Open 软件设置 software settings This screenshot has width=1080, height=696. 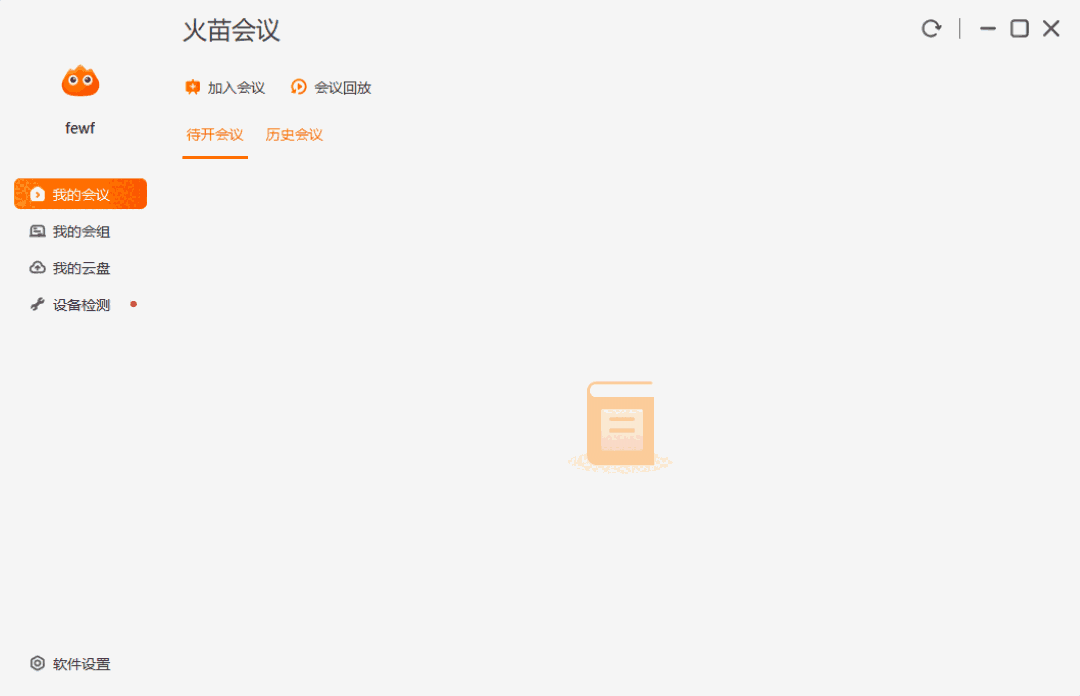(68, 664)
